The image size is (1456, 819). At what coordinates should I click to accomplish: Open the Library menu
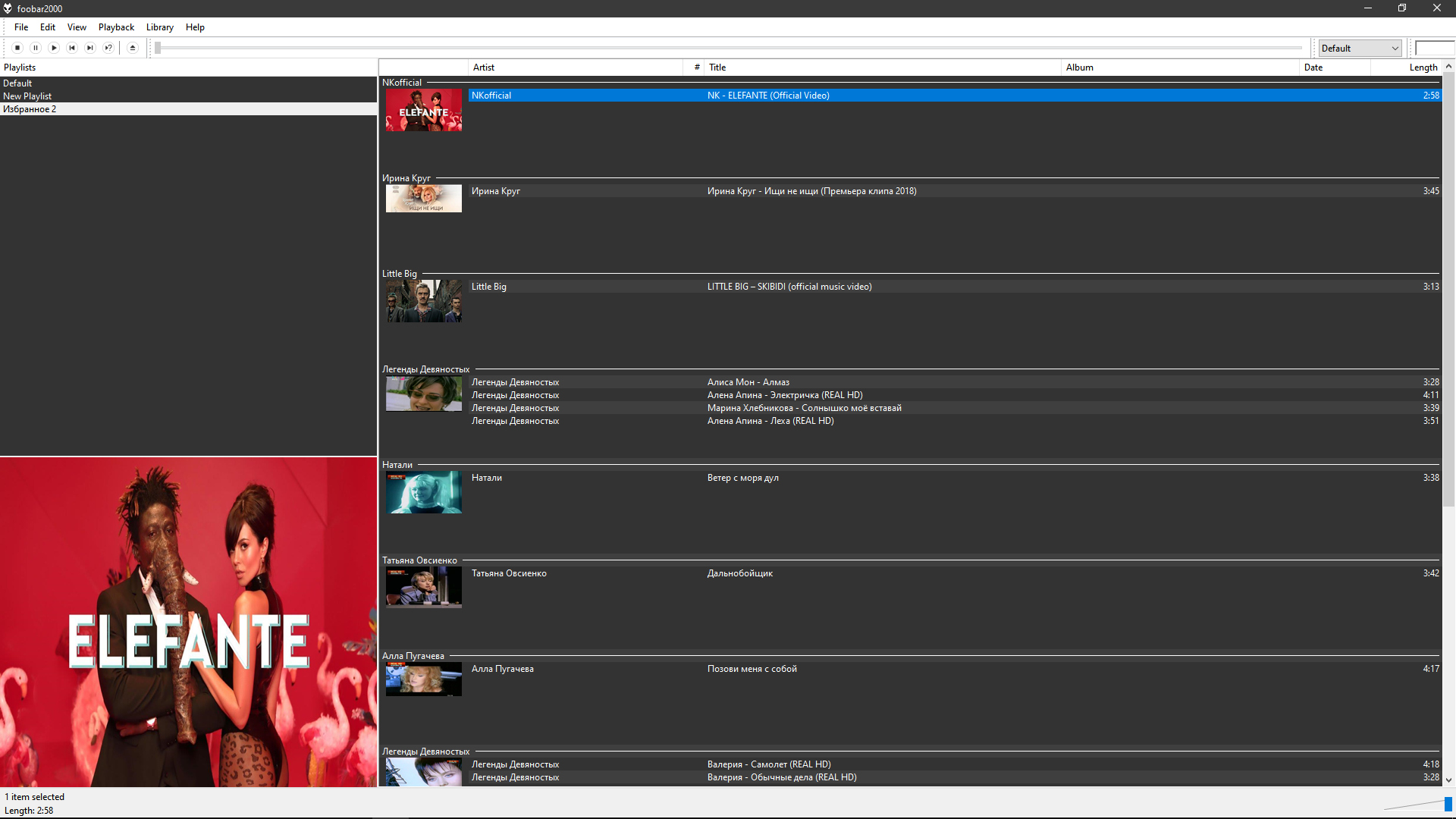(159, 27)
